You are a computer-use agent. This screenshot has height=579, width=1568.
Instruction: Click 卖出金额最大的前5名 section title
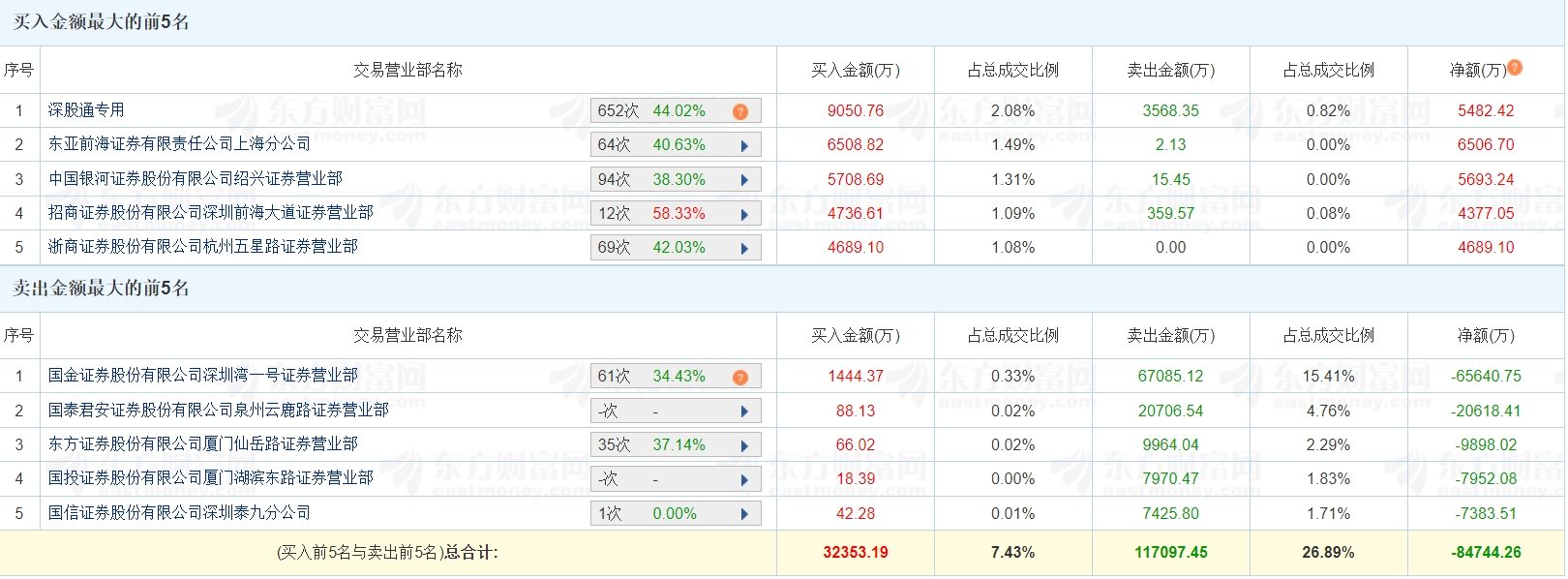pos(101,288)
